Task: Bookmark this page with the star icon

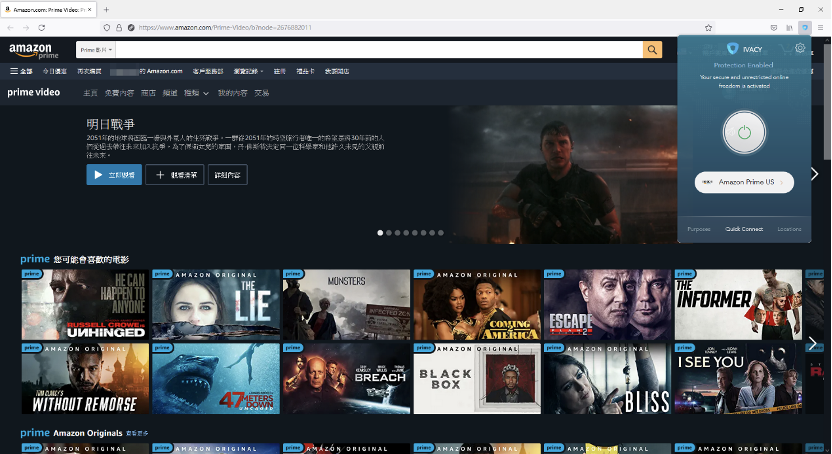Action: point(709,27)
